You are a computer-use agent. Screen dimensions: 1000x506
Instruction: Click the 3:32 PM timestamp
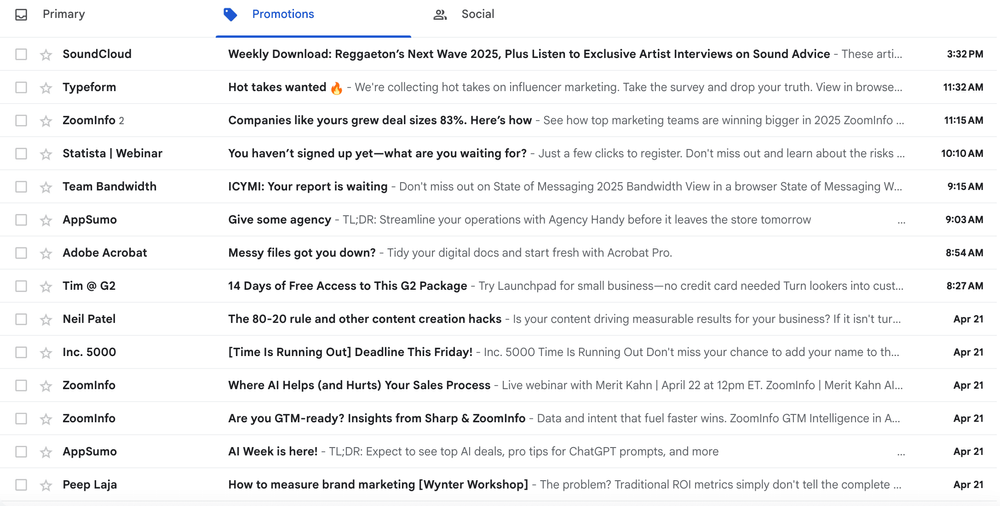[x=965, y=54]
